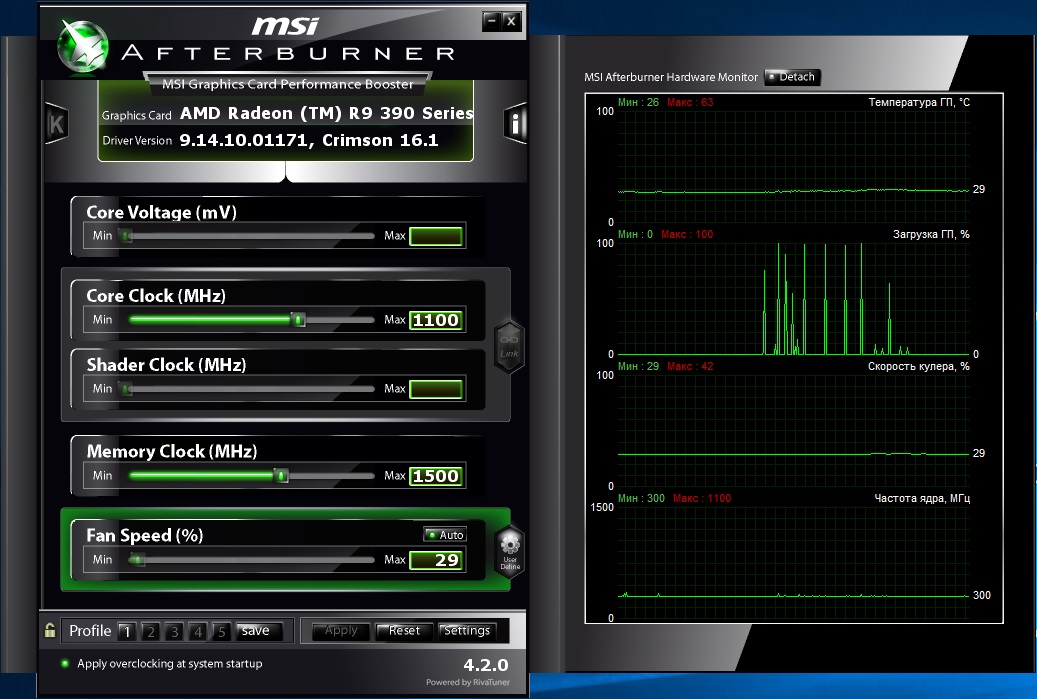Open User Define fan settings gear

pyautogui.click(x=510, y=552)
